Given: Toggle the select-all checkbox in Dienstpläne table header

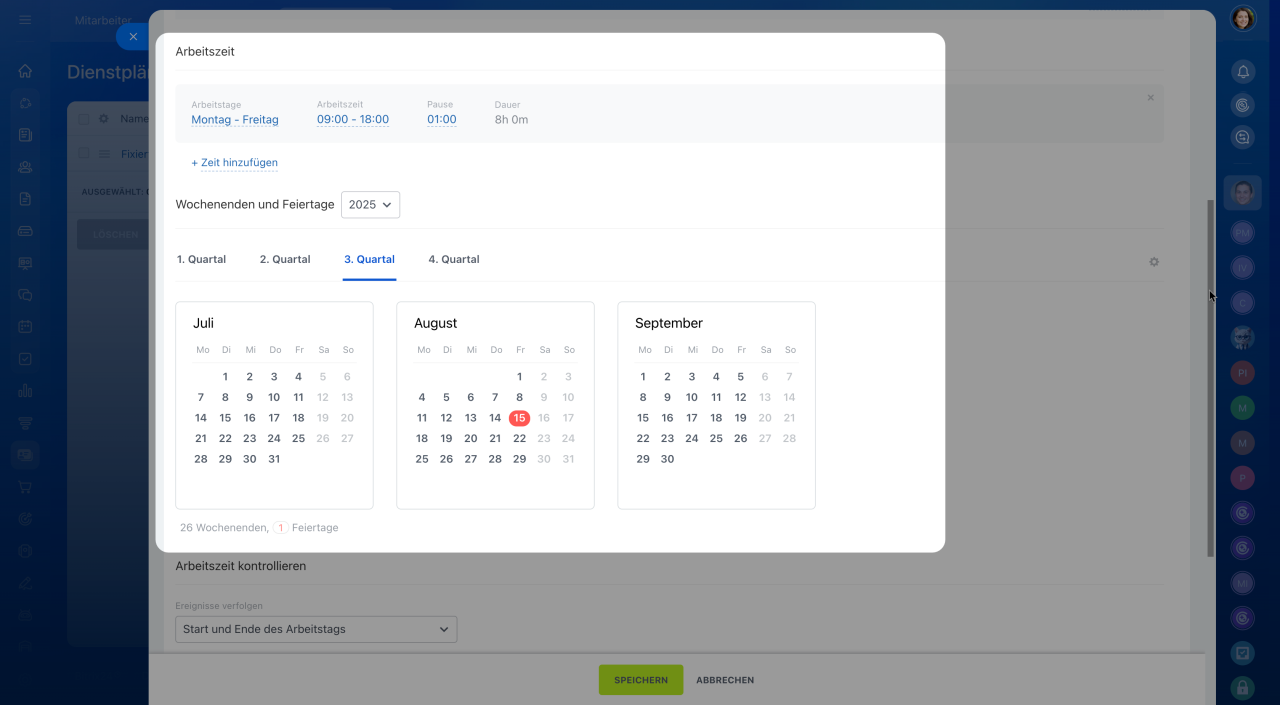Looking at the screenshot, I should coord(84,118).
